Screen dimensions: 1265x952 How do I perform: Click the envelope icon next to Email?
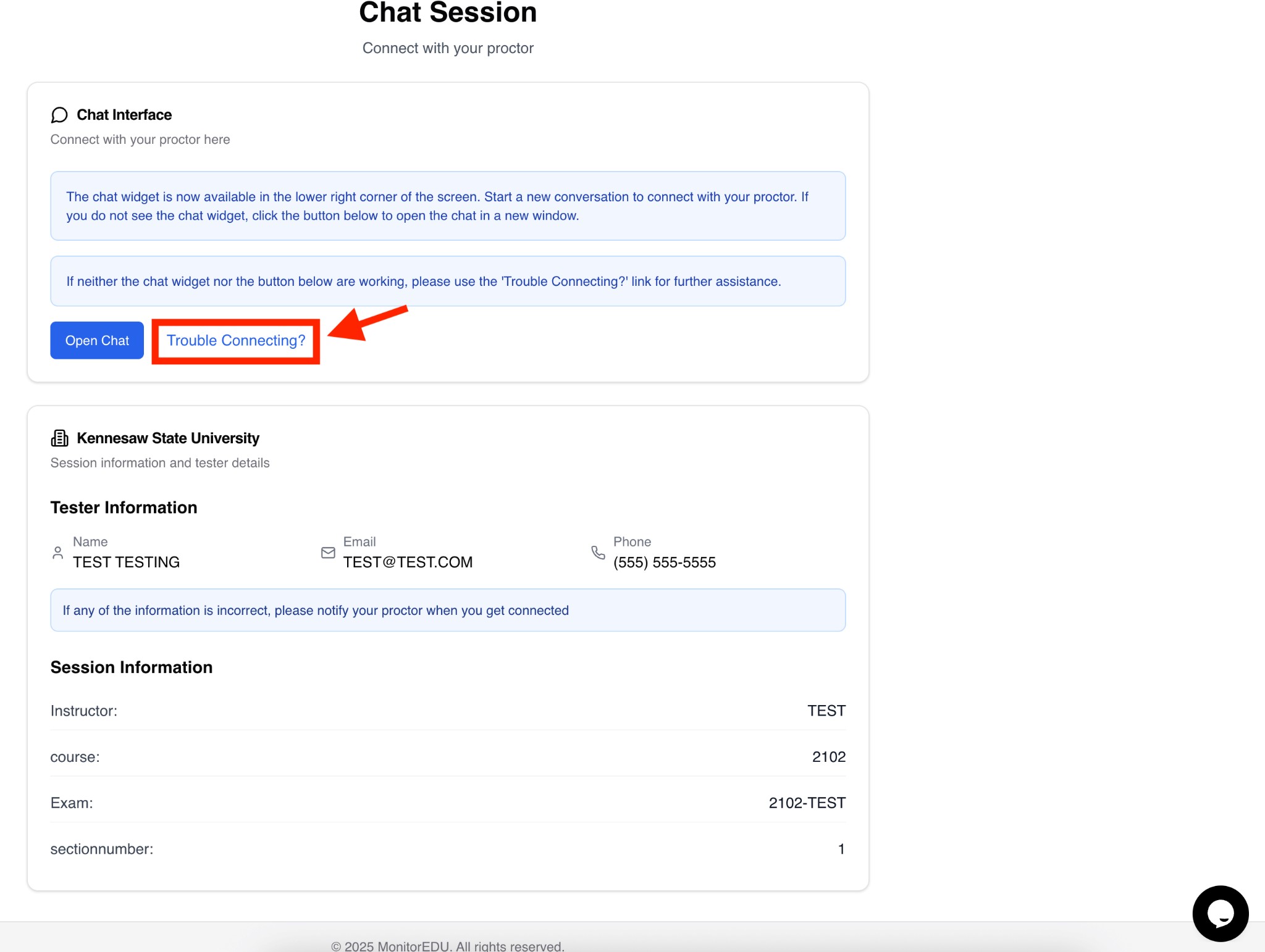click(x=328, y=553)
